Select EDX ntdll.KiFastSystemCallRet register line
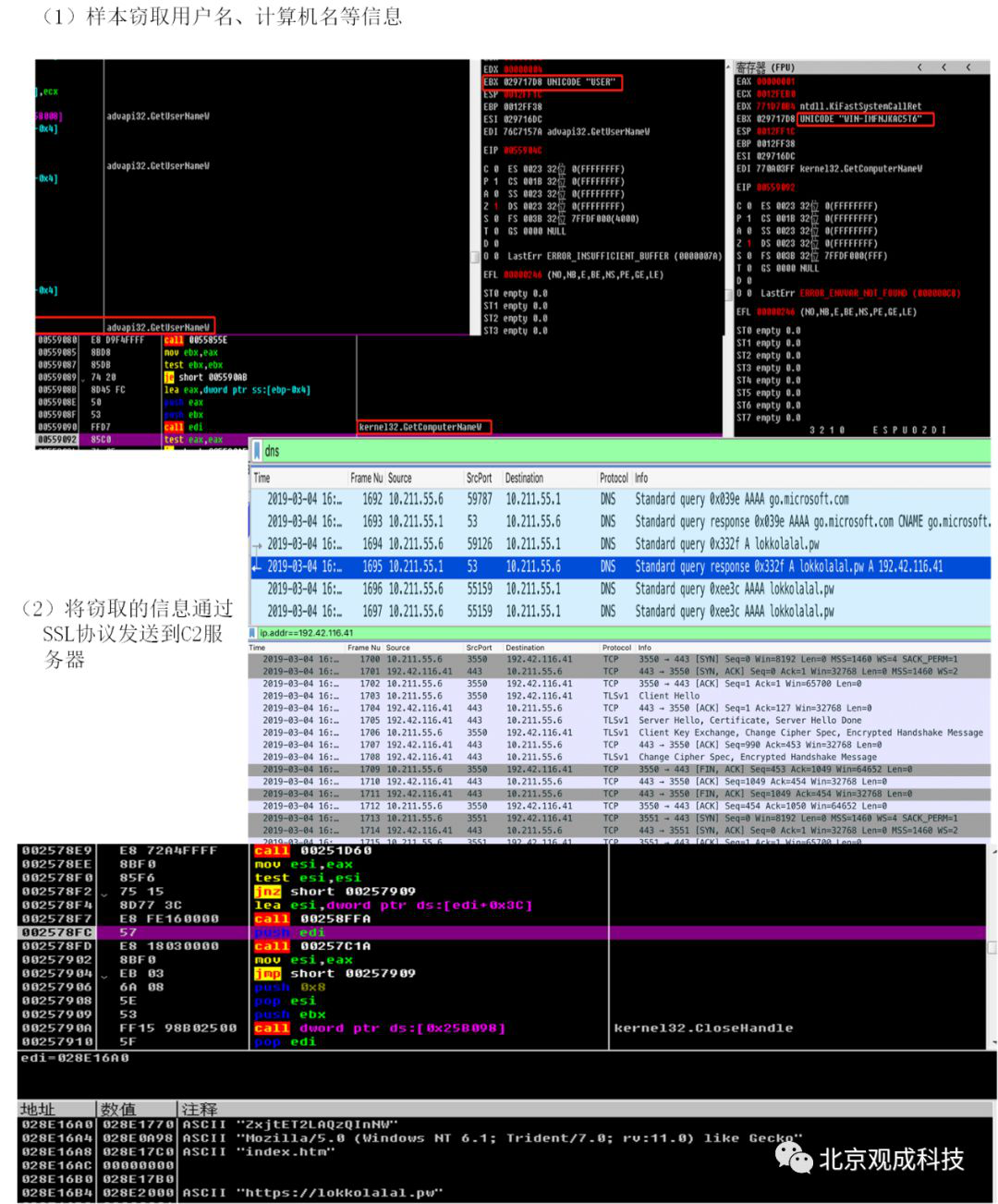This screenshot has height=1204, width=998. 829,106
